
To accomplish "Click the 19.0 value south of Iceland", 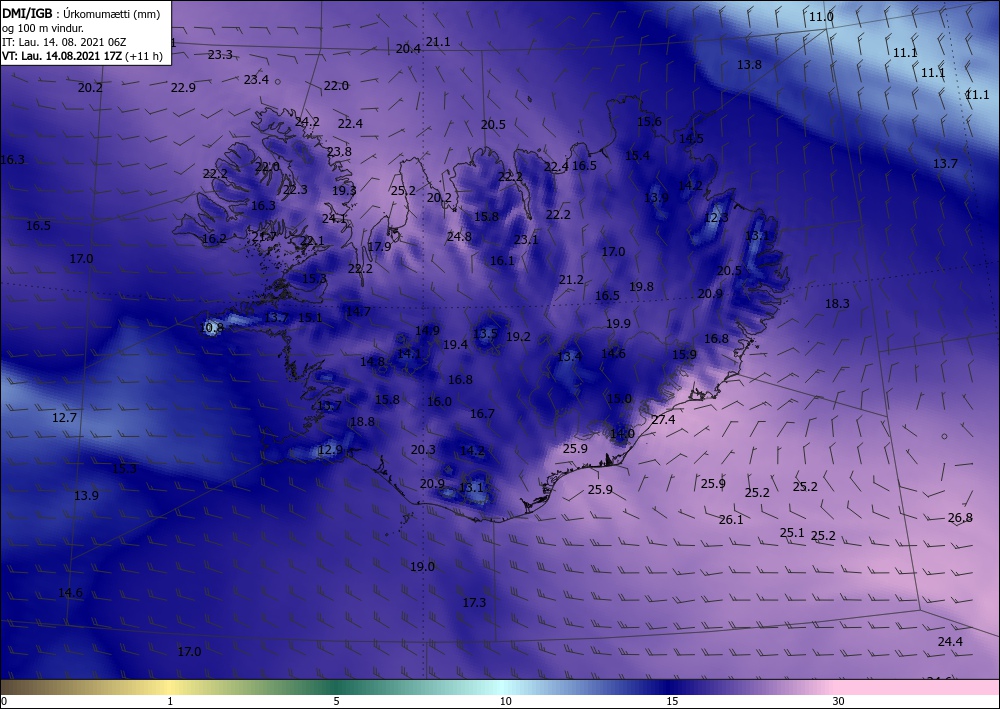I will click(422, 566).
